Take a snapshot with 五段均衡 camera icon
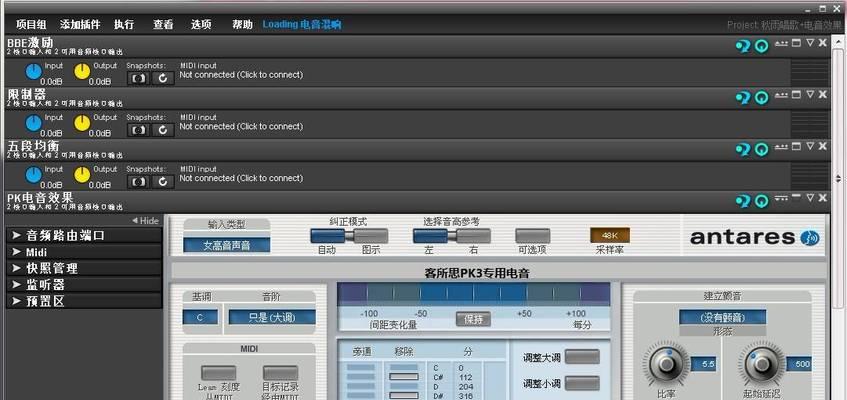 click(x=139, y=182)
